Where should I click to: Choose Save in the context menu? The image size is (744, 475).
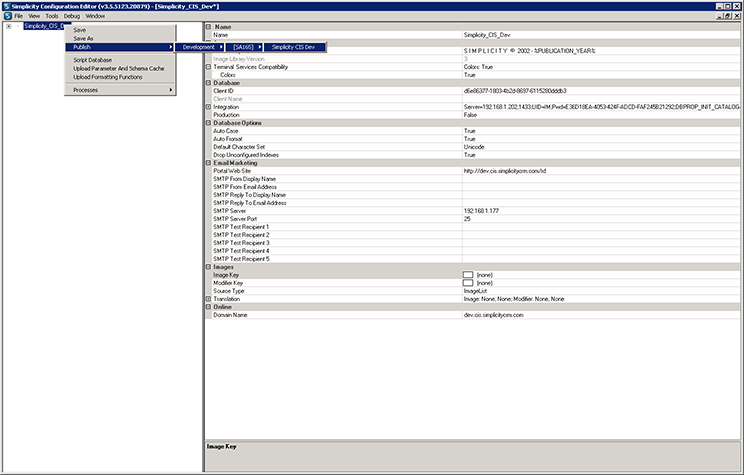point(120,30)
